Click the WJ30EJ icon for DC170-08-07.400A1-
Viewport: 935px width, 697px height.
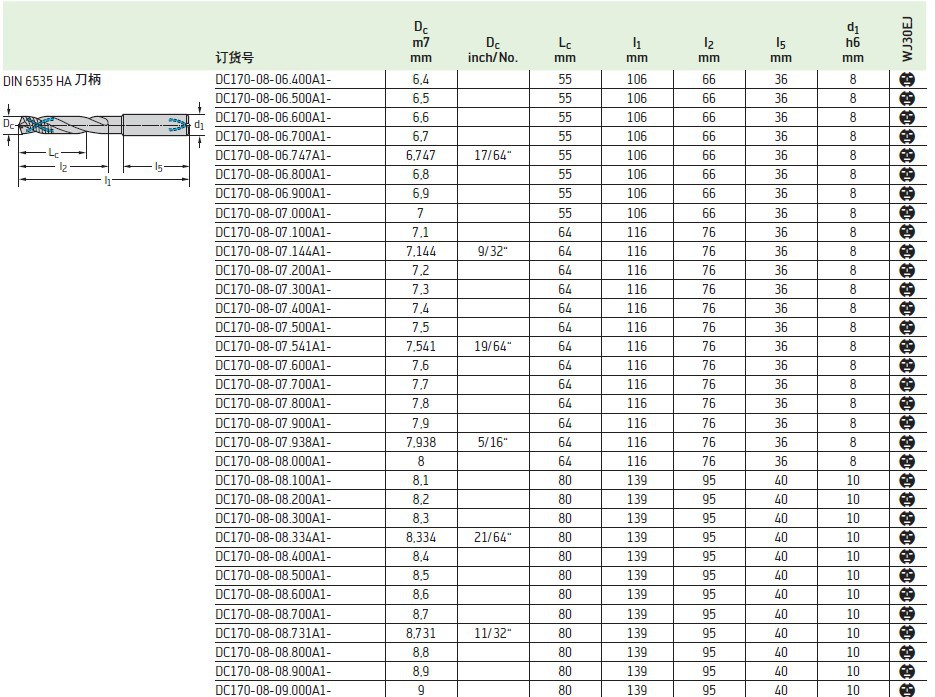[906, 308]
